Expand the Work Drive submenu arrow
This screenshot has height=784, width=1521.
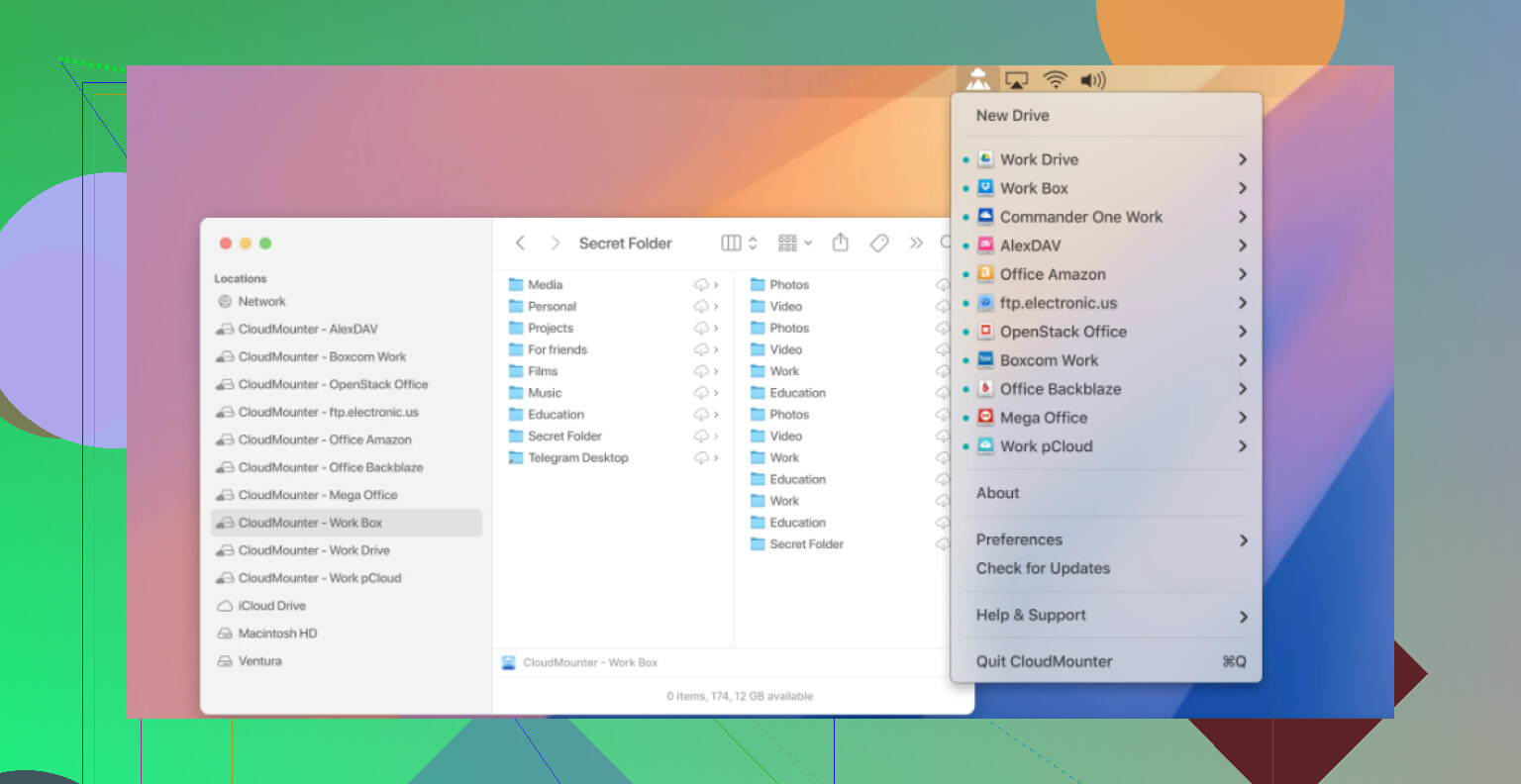click(x=1242, y=159)
